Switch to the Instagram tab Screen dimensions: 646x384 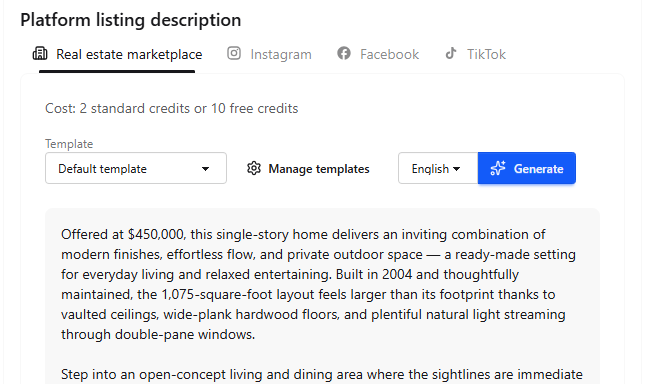coord(269,54)
